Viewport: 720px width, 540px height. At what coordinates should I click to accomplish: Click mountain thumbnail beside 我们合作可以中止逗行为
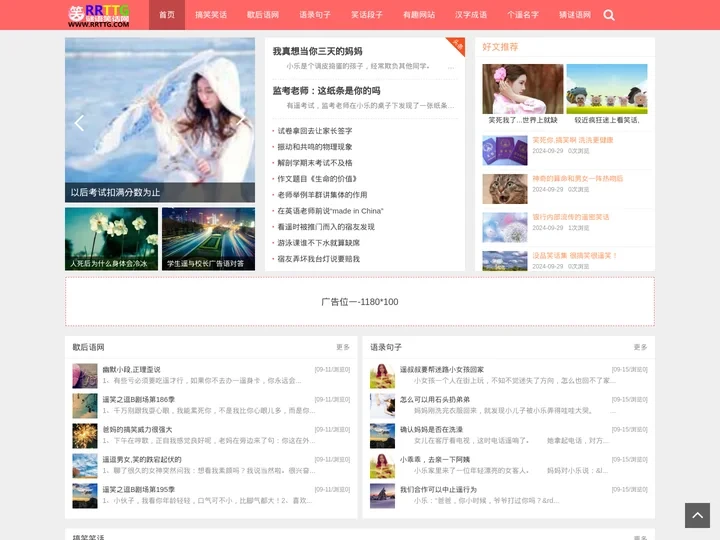(382, 496)
